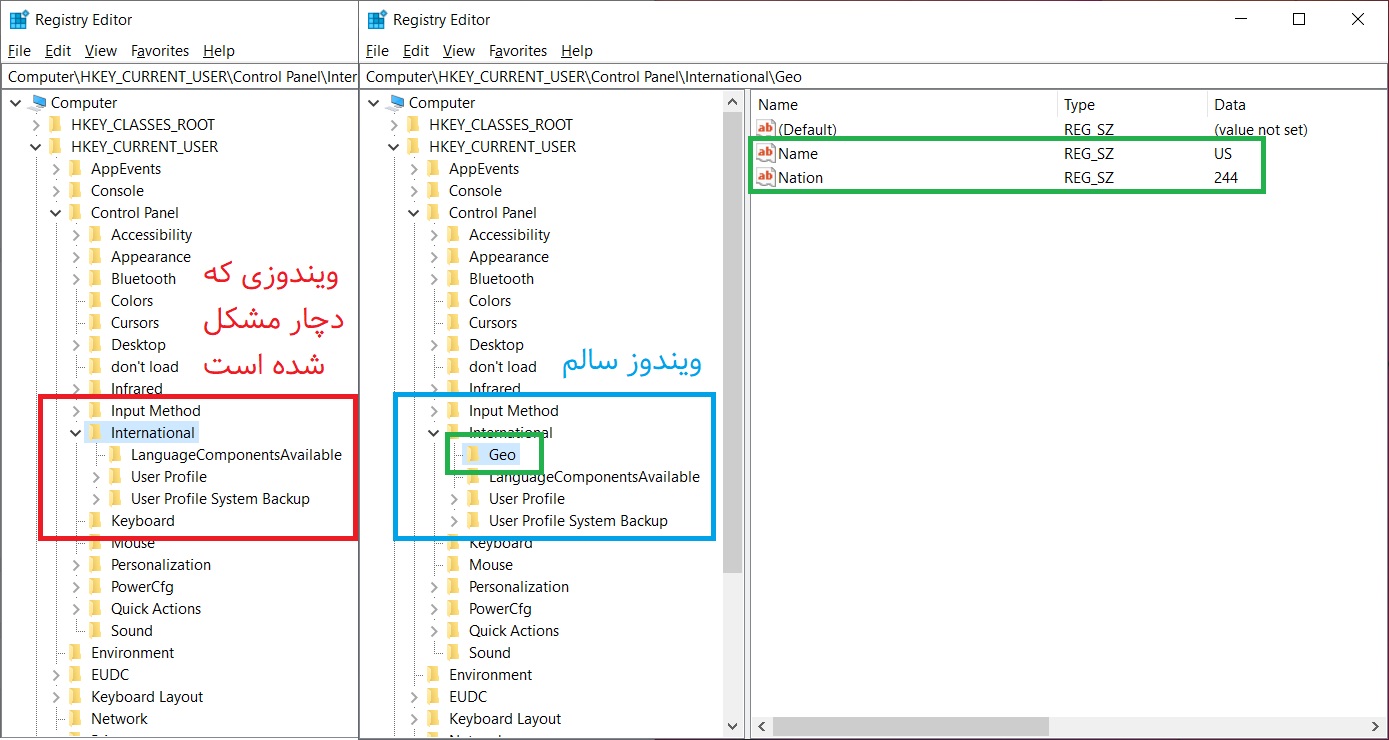Click the Nation value's ab string icon
This screenshot has width=1389, height=740.
click(x=766, y=177)
